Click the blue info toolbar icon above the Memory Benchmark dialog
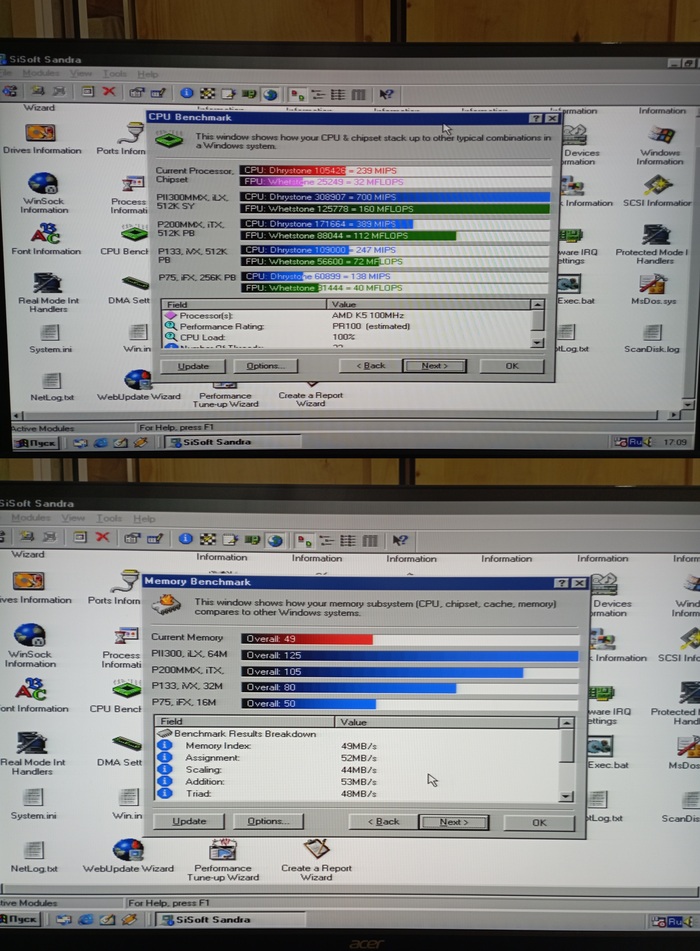700x951 pixels. coord(186,539)
